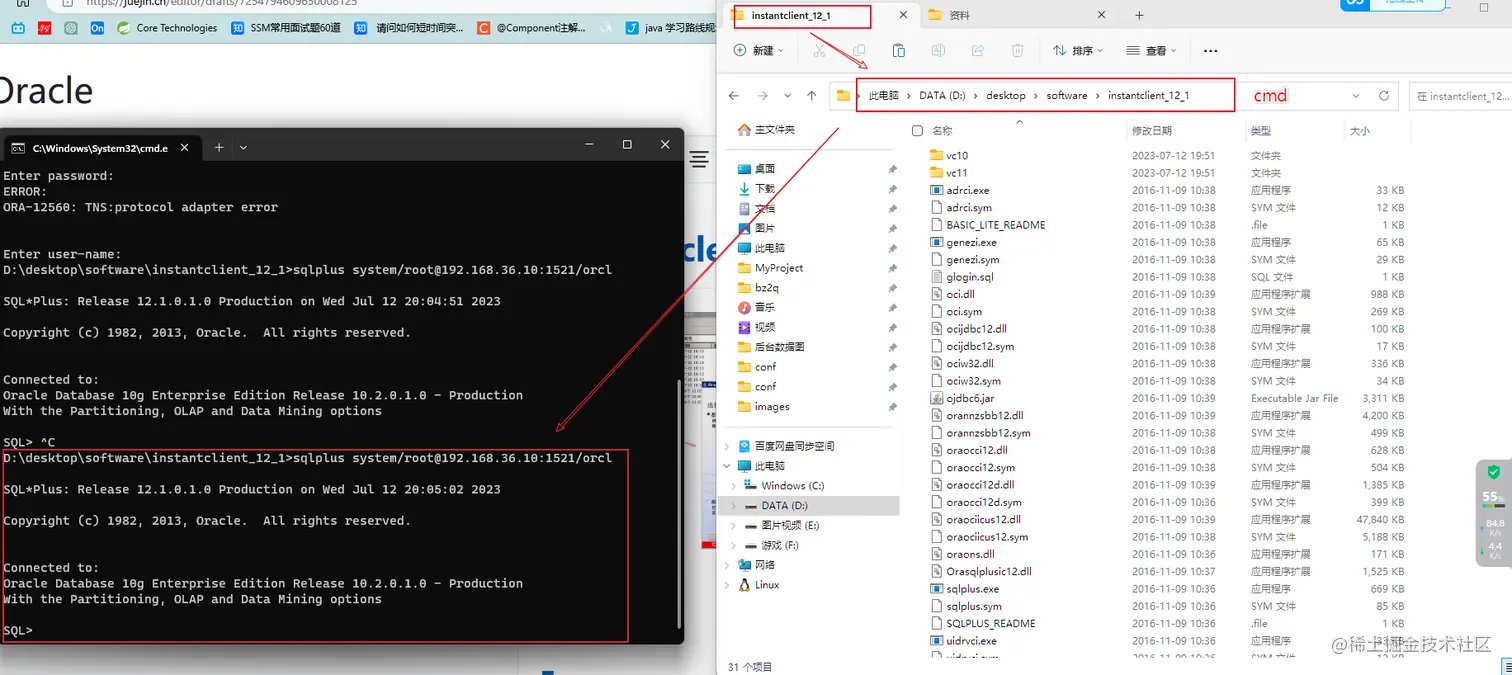1512x675 pixels.
Task: Toggle the select-all checkbox beside 名称
Action: (x=917, y=131)
